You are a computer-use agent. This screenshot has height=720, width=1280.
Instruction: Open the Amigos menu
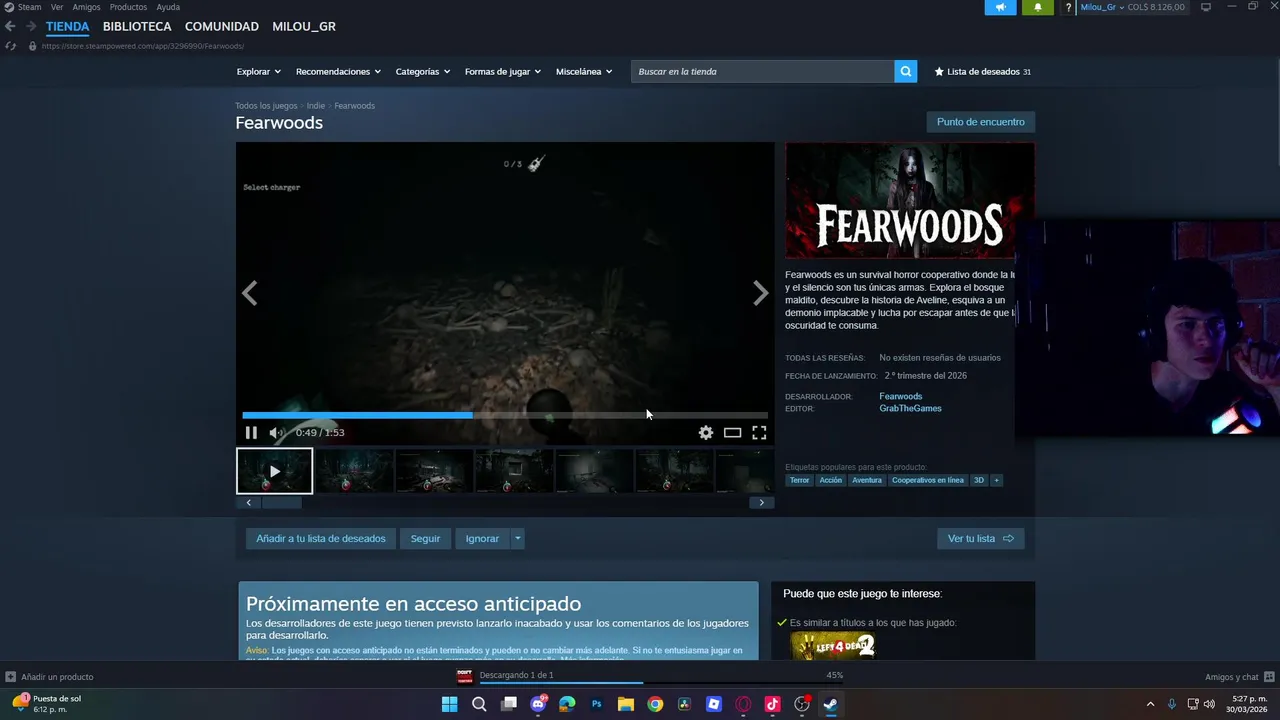(86, 7)
